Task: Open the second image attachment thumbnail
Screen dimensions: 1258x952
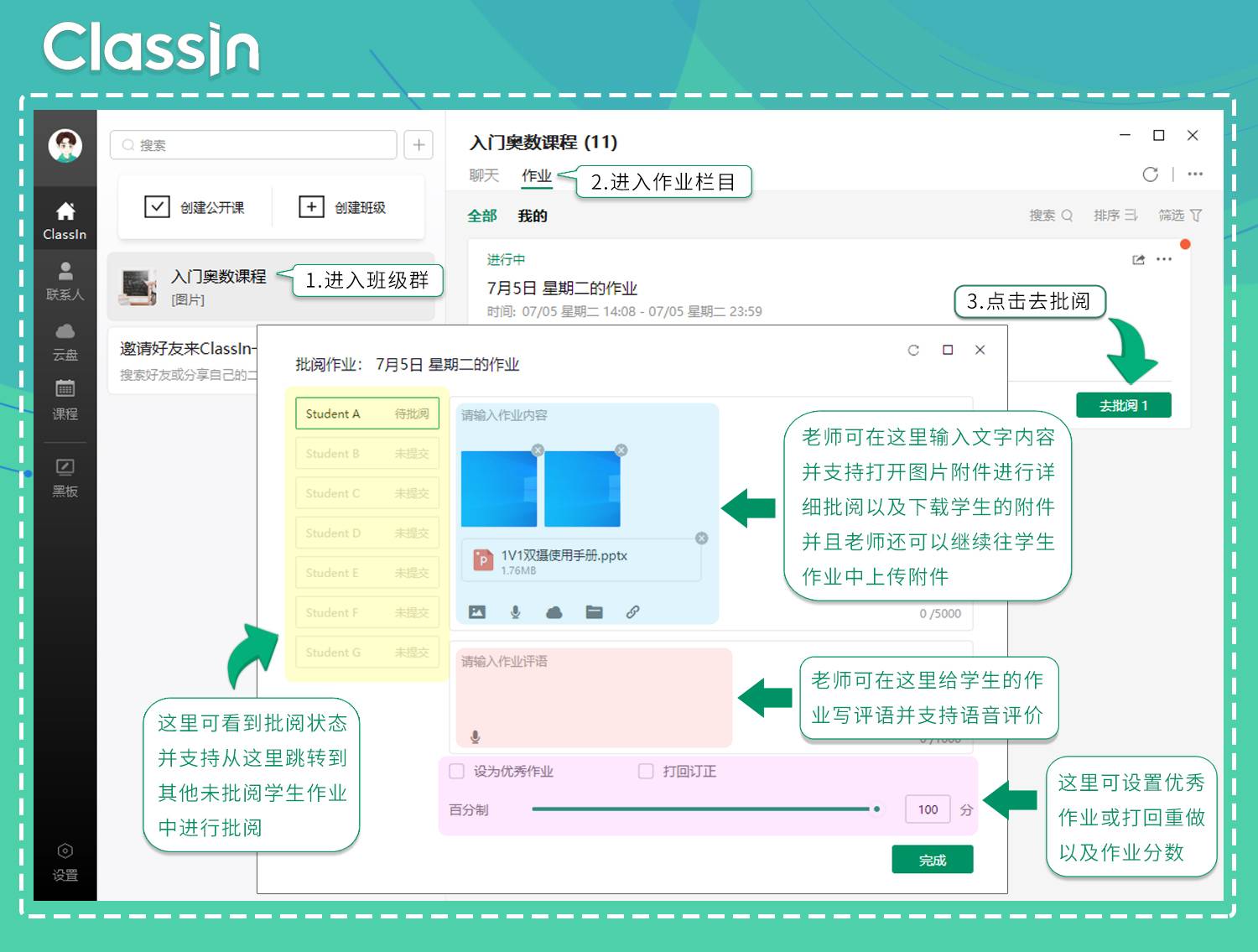Action: (x=582, y=489)
